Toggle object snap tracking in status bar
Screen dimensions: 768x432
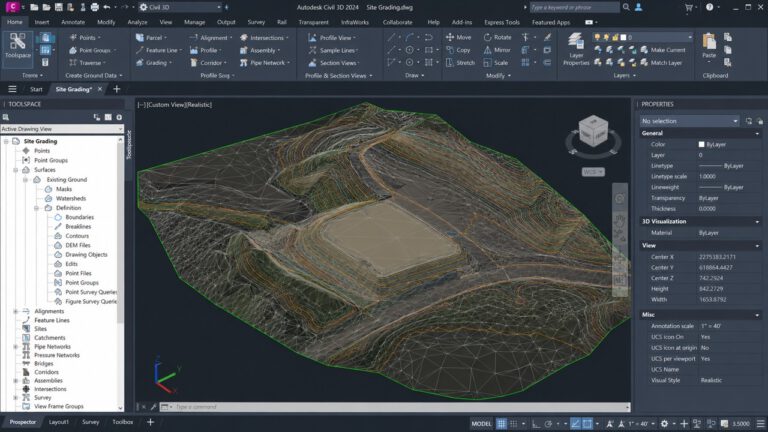tap(575, 424)
